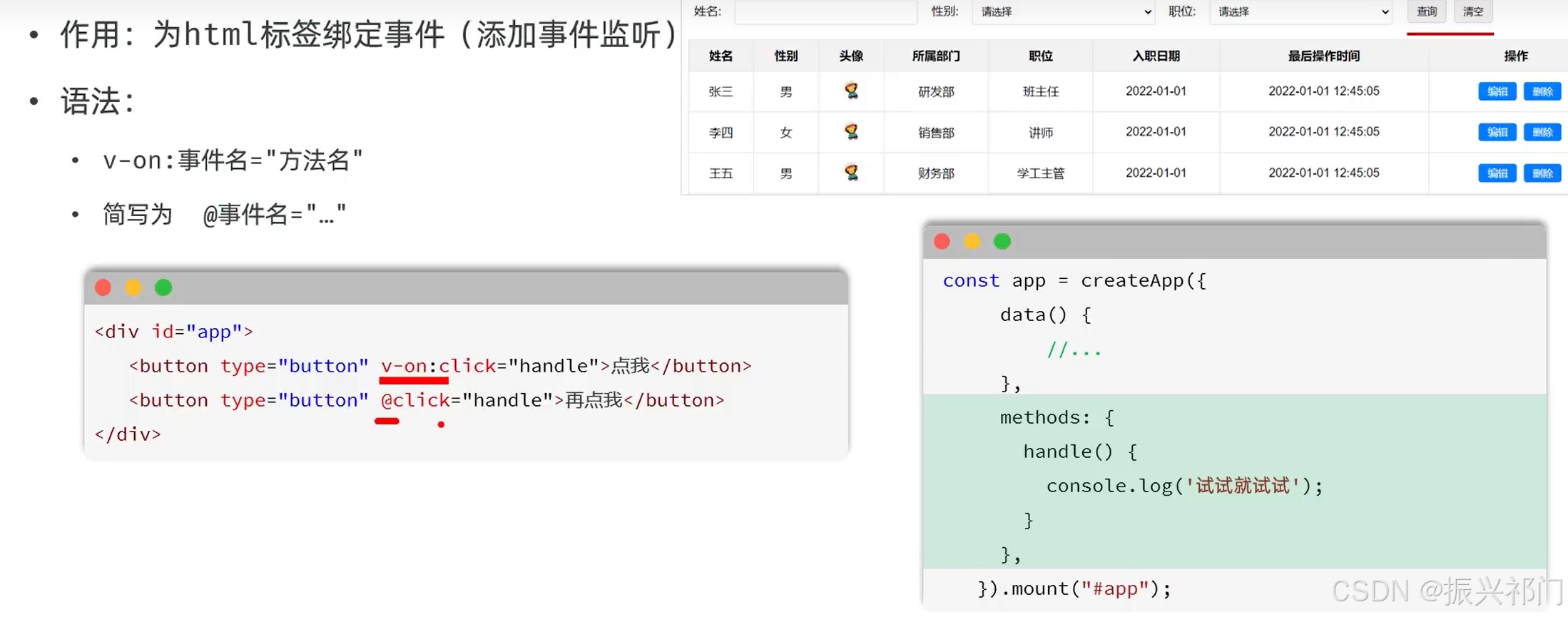Click the 销售部 department cell
Viewport: 1568px width, 617px height.
936,132
